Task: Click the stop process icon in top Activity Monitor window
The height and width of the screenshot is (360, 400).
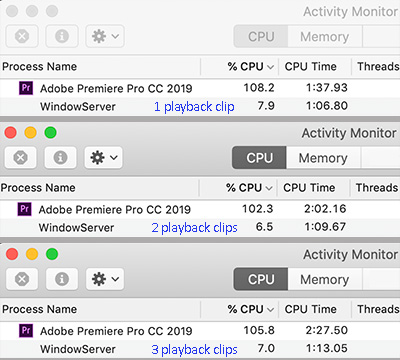Action: point(22,36)
